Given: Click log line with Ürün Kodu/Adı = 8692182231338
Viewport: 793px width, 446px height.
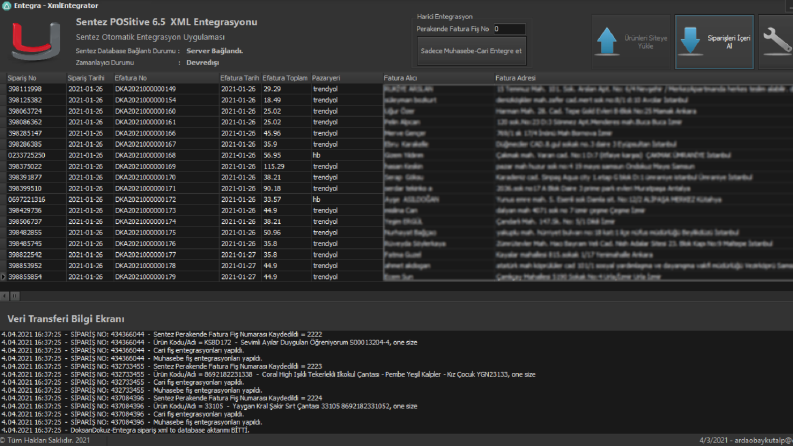Looking at the screenshot, I should point(268,374).
